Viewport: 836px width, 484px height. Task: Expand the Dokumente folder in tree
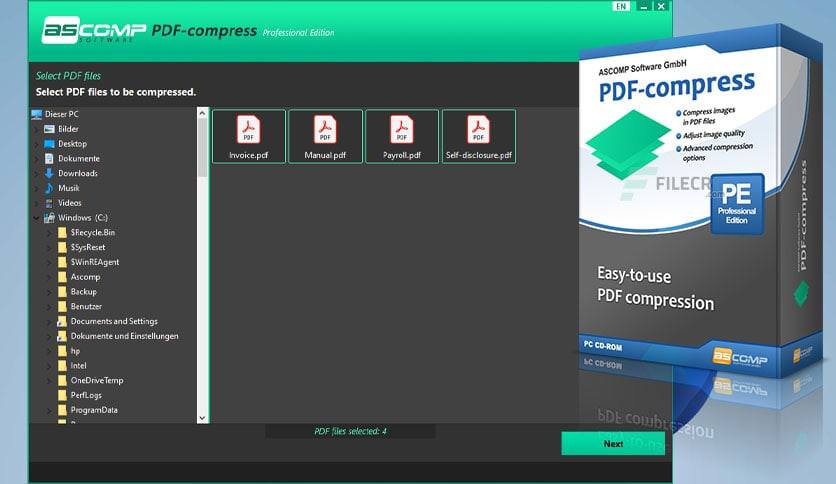(37, 159)
